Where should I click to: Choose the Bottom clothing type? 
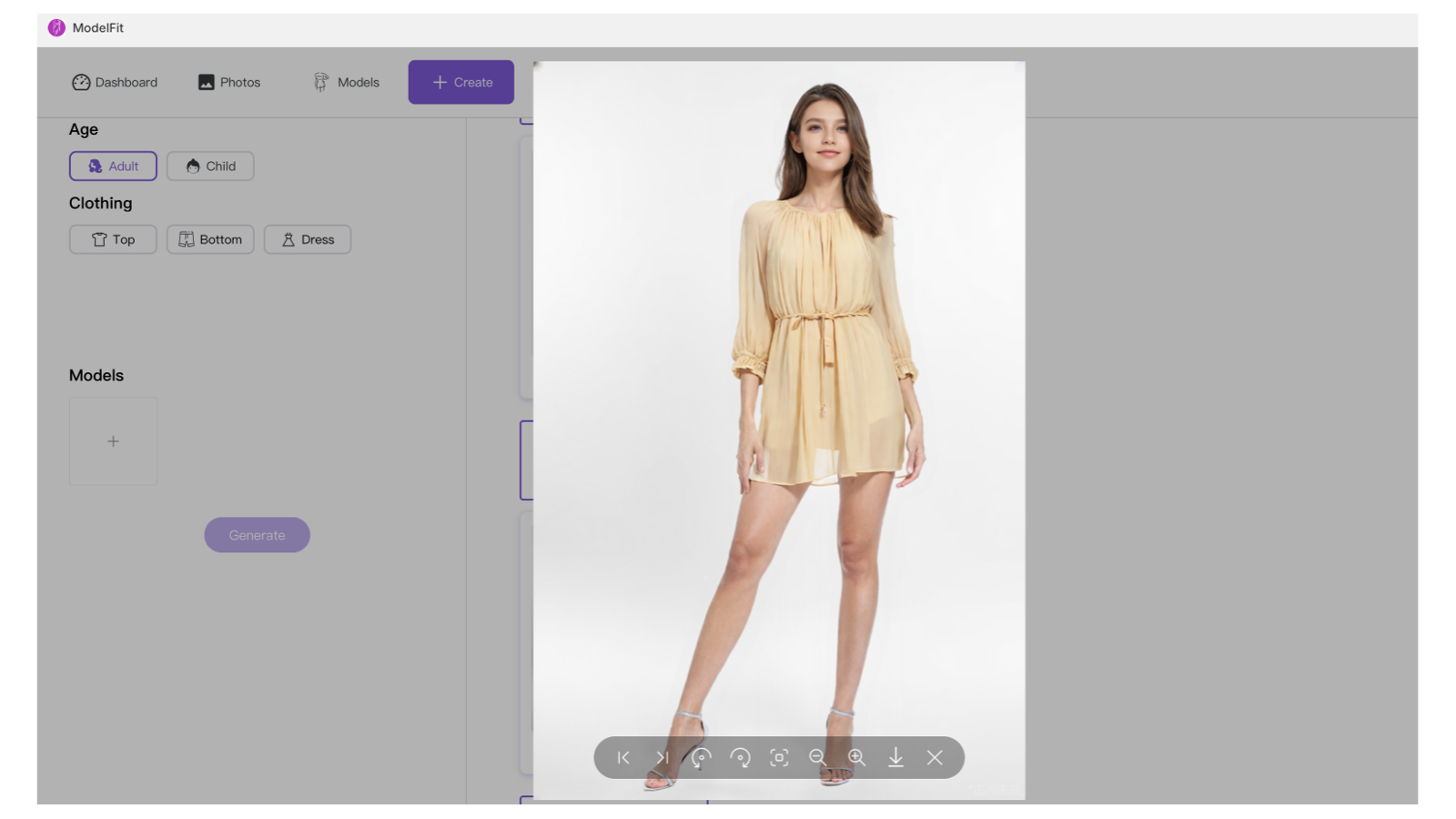click(210, 239)
